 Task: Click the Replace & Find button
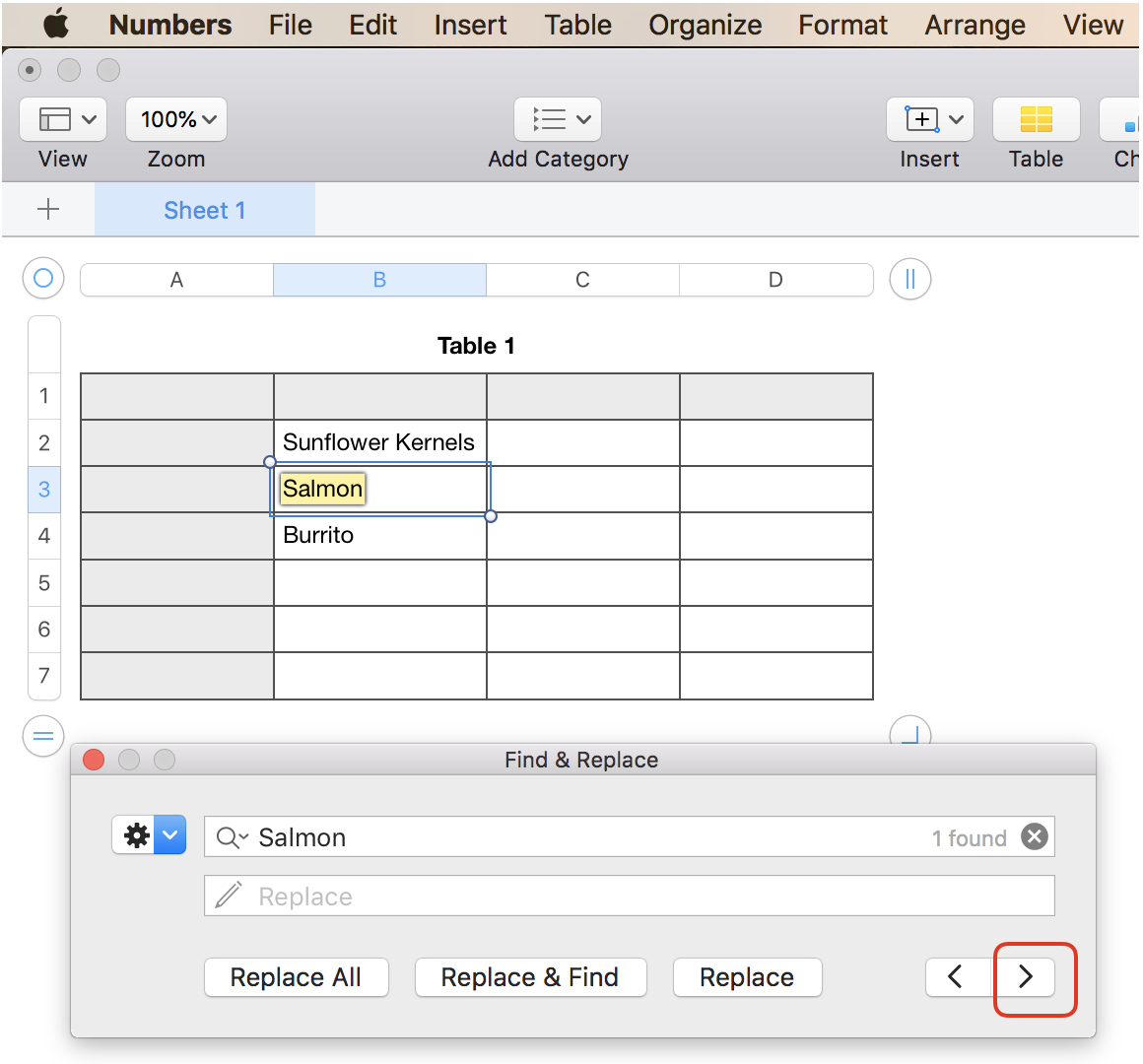(x=530, y=977)
